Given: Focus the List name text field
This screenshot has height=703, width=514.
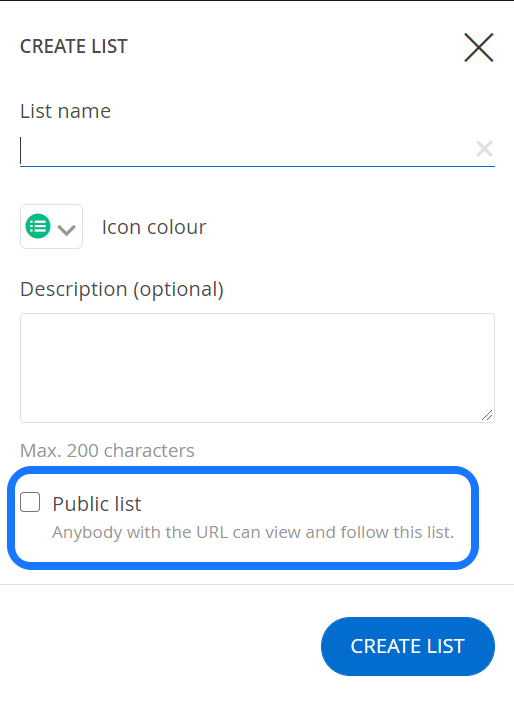Looking at the screenshot, I should coord(257,150).
